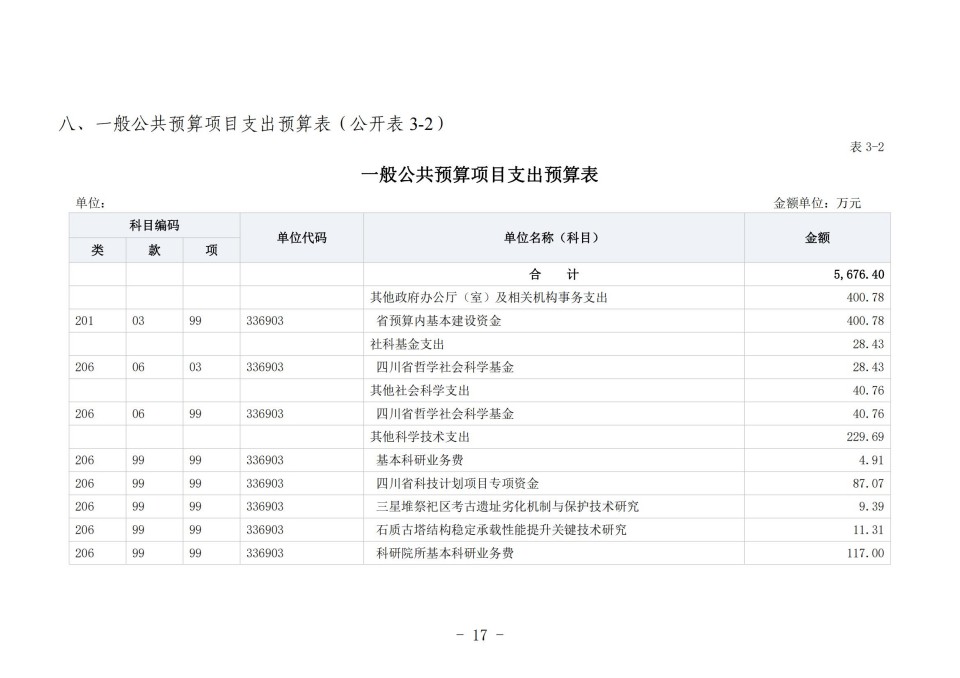Click the 单位名称（科目） column header

click(553, 238)
